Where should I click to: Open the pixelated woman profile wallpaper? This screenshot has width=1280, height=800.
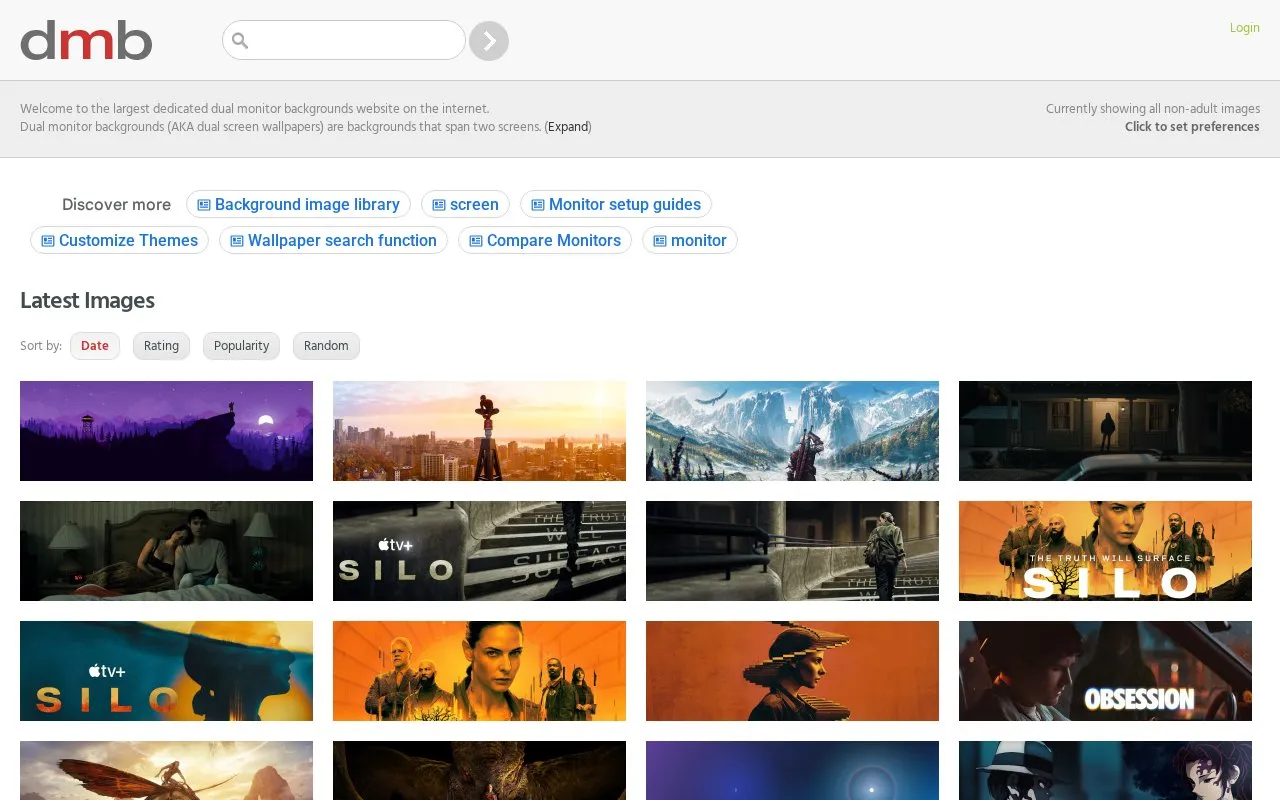pos(792,671)
